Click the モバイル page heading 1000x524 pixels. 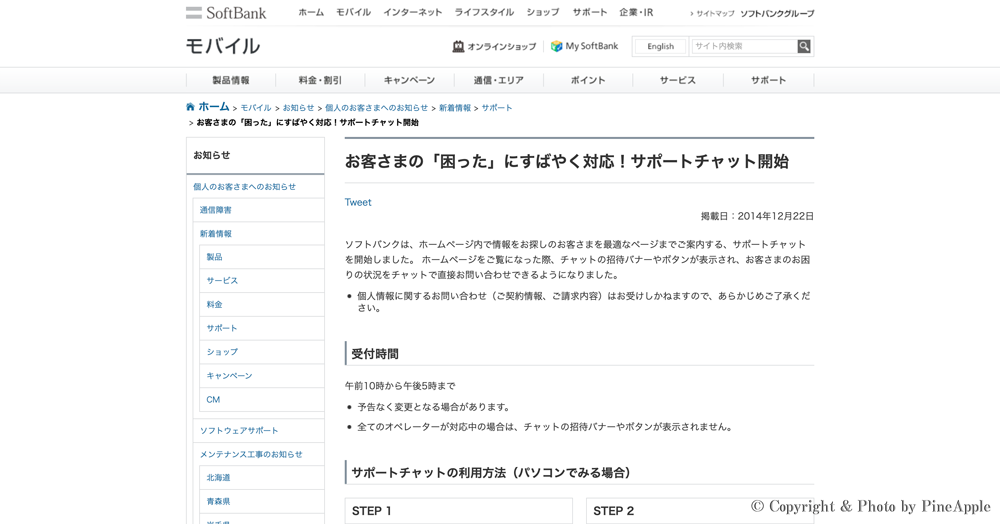(223, 47)
